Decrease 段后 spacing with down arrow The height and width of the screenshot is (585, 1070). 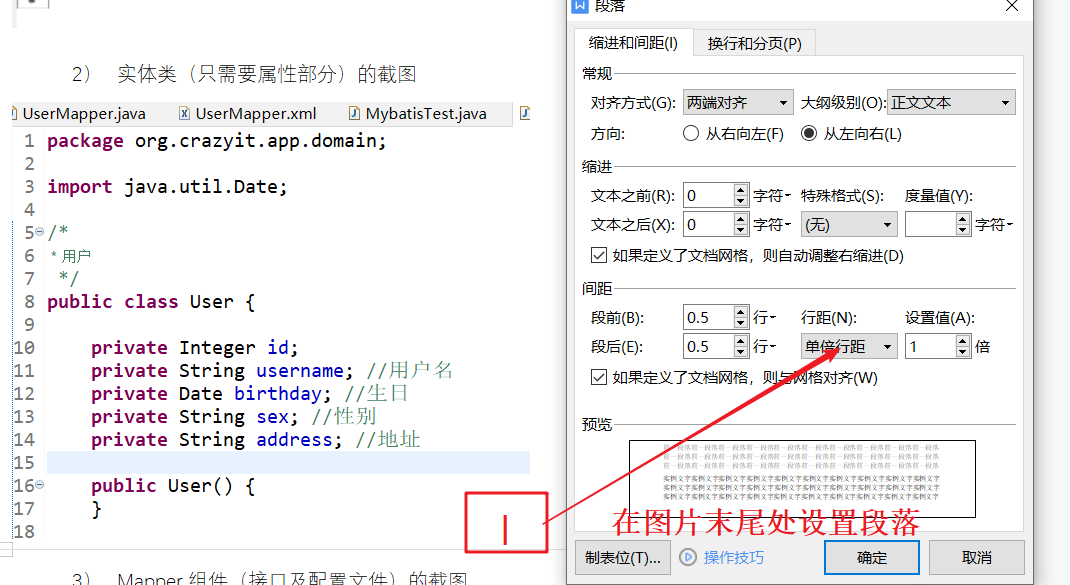tap(741, 352)
